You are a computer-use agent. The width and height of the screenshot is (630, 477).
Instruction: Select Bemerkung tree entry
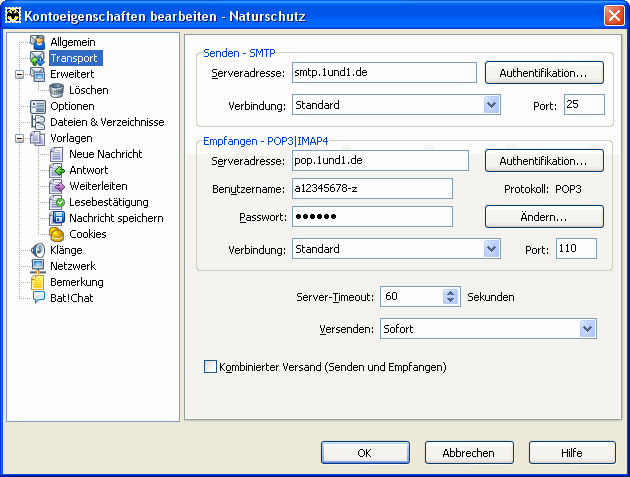pyautogui.click(x=77, y=282)
